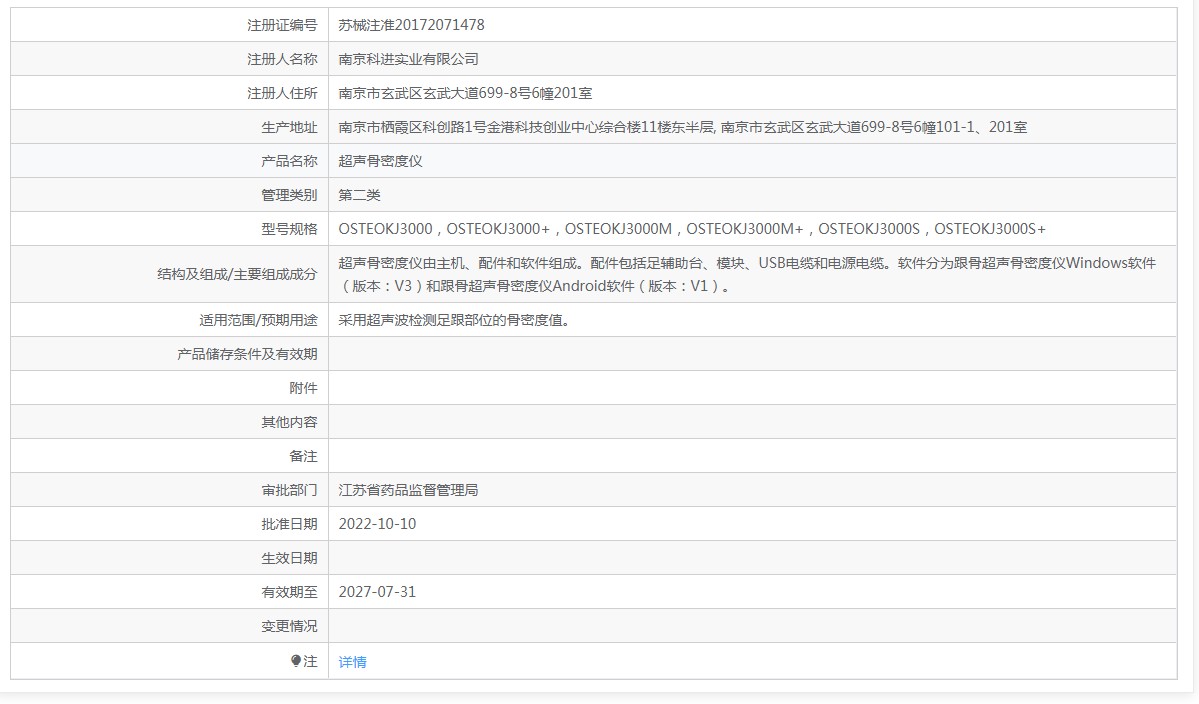
Task: Click the empty 备注 value cell
Action: coord(752,456)
